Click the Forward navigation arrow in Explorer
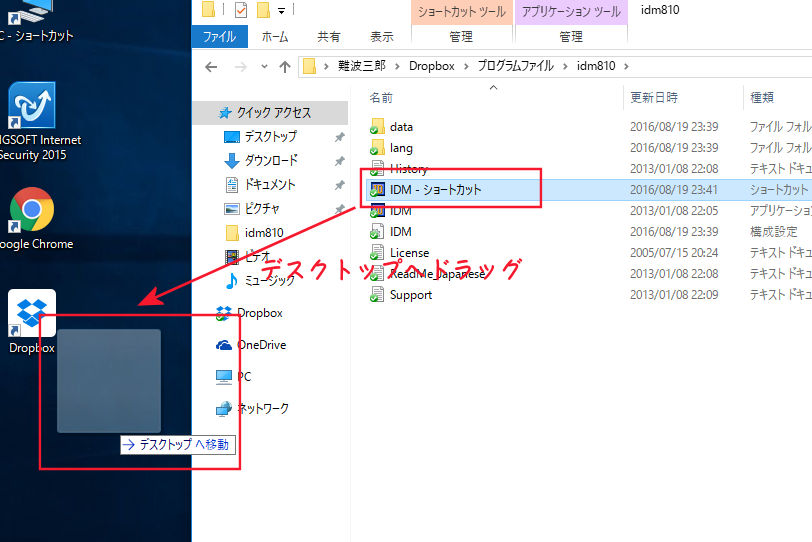Screen dimensions: 812x542 coord(240,67)
